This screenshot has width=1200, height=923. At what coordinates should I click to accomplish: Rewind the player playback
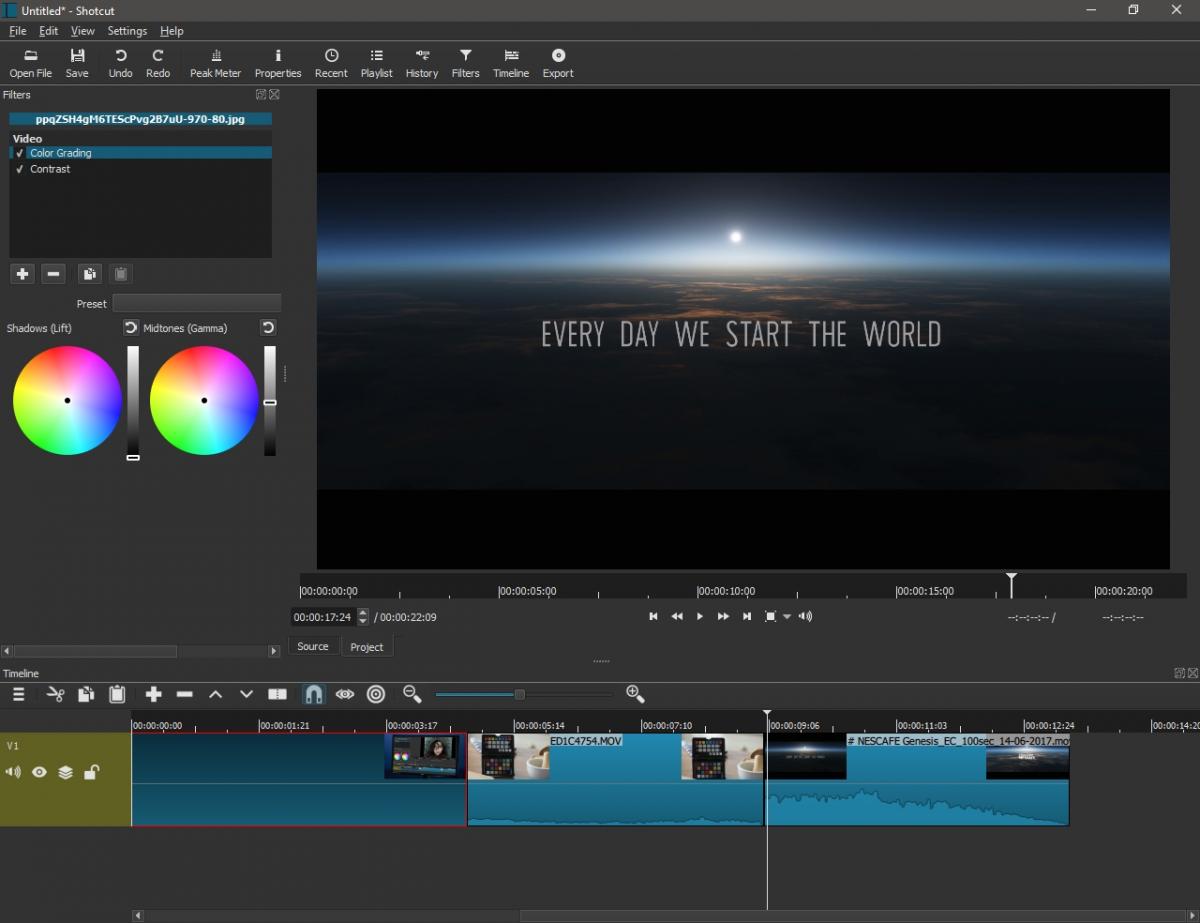[677, 617]
